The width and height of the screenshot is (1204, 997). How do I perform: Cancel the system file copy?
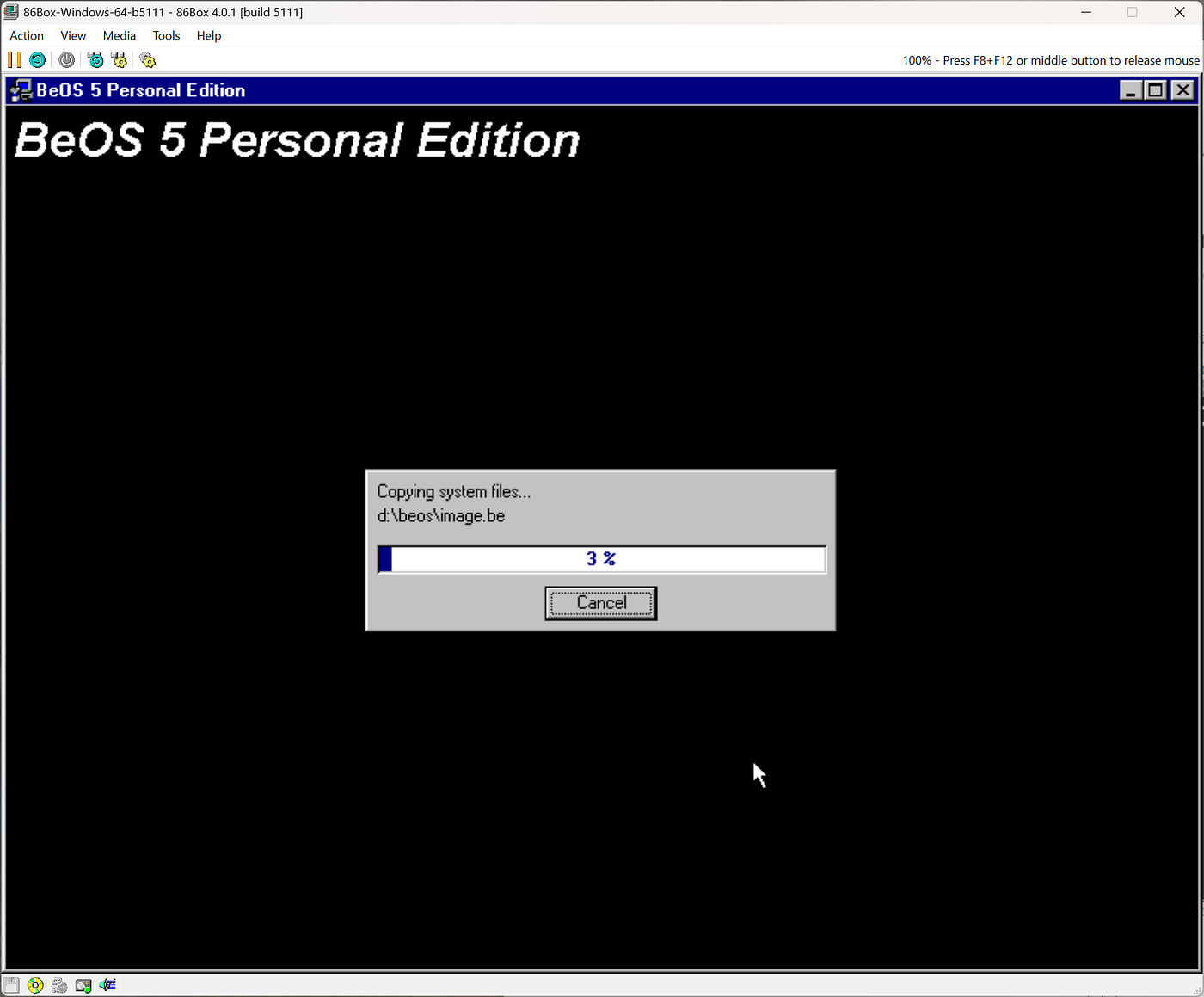(601, 603)
